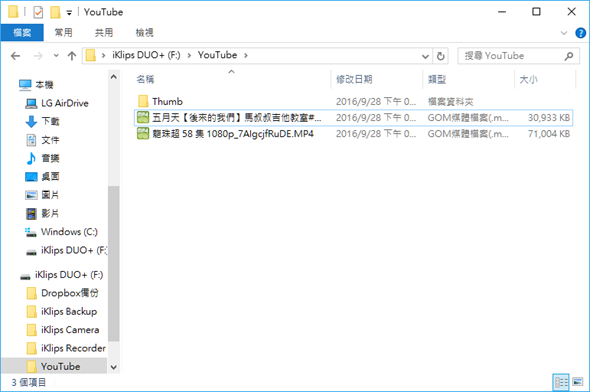The image size is (590, 392).
Task: Click the search magnifier icon
Action: [x=569, y=56]
